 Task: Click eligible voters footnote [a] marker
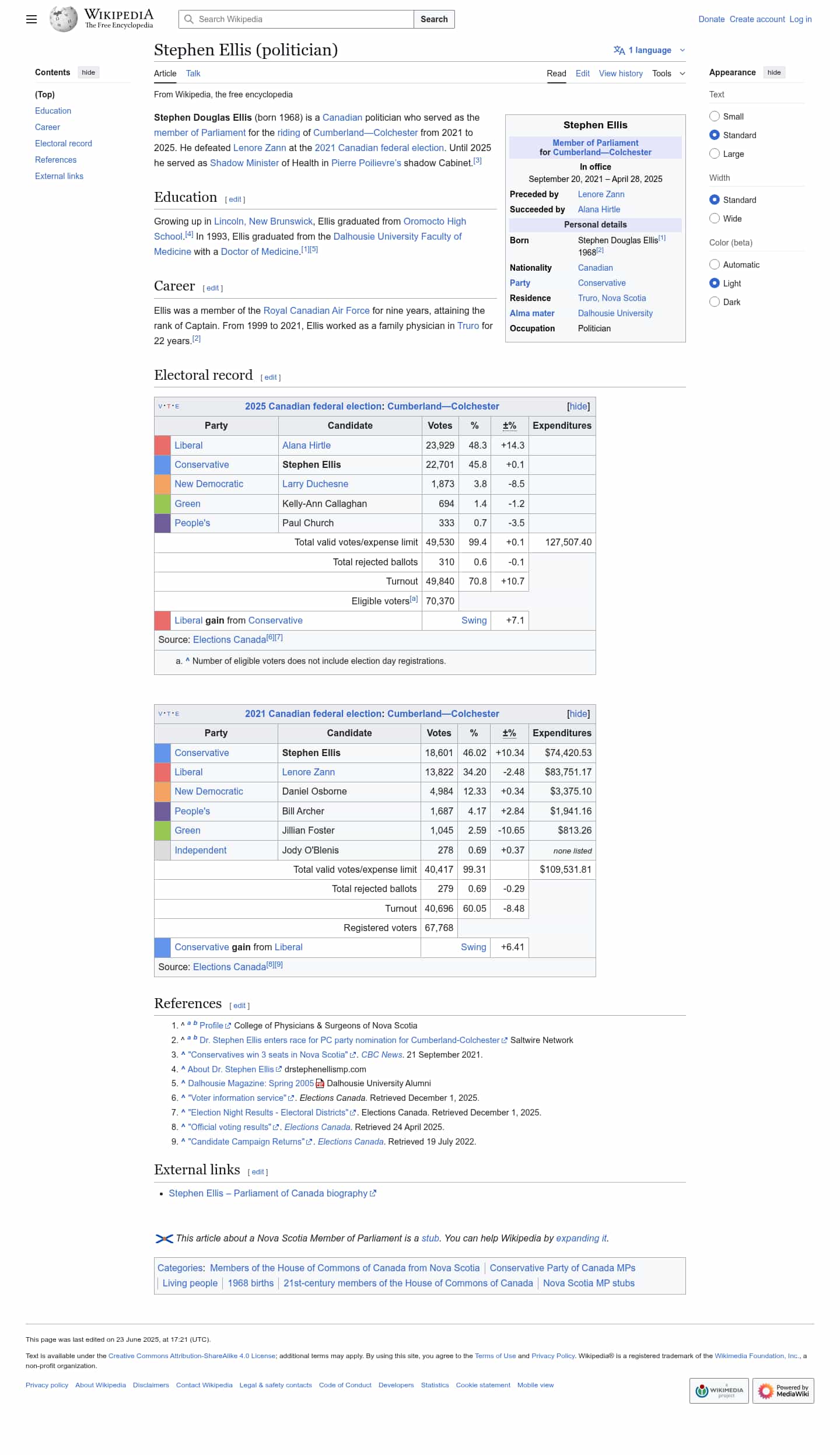click(x=414, y=599)
